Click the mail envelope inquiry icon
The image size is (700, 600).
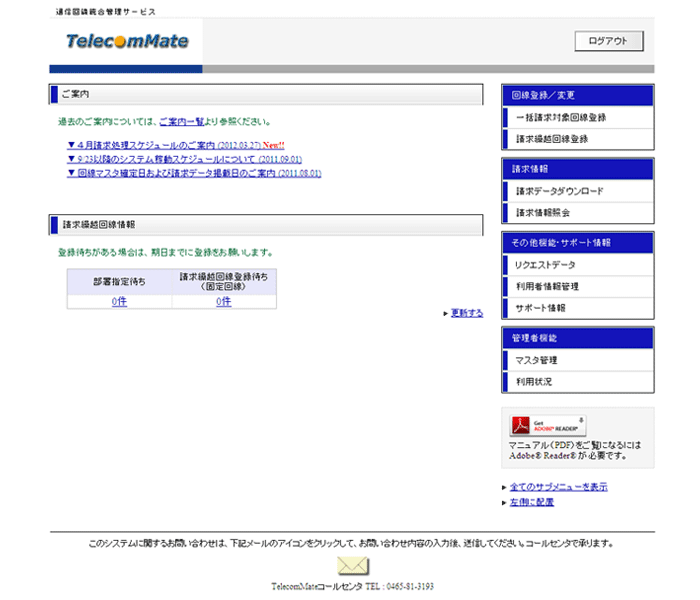click(353, 566)
